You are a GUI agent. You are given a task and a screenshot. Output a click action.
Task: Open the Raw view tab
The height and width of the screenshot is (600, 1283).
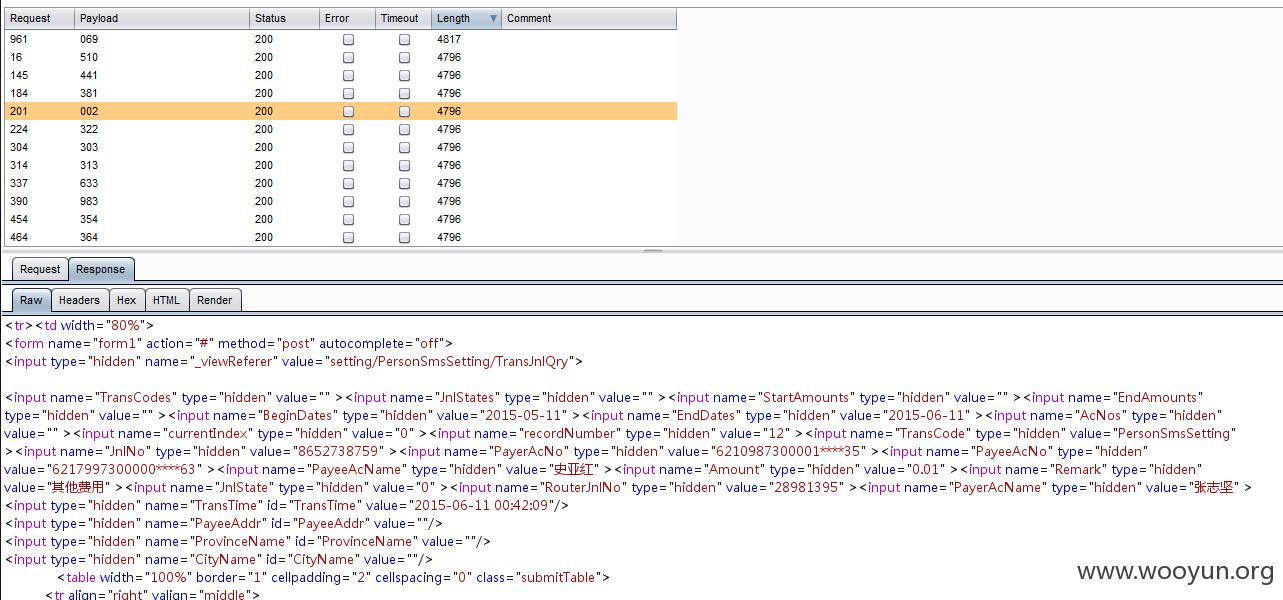32,300
